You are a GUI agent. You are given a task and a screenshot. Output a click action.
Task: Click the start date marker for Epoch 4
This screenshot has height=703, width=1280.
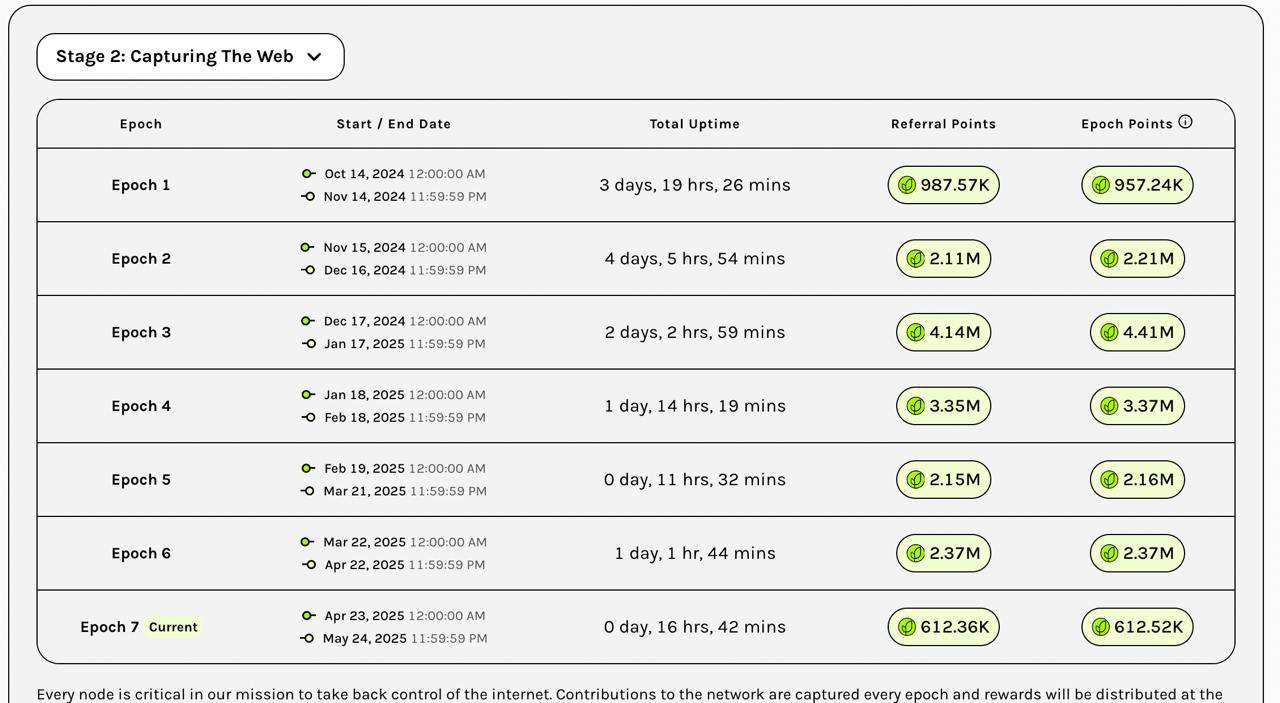pyautogui.click(x=308, y=395)
